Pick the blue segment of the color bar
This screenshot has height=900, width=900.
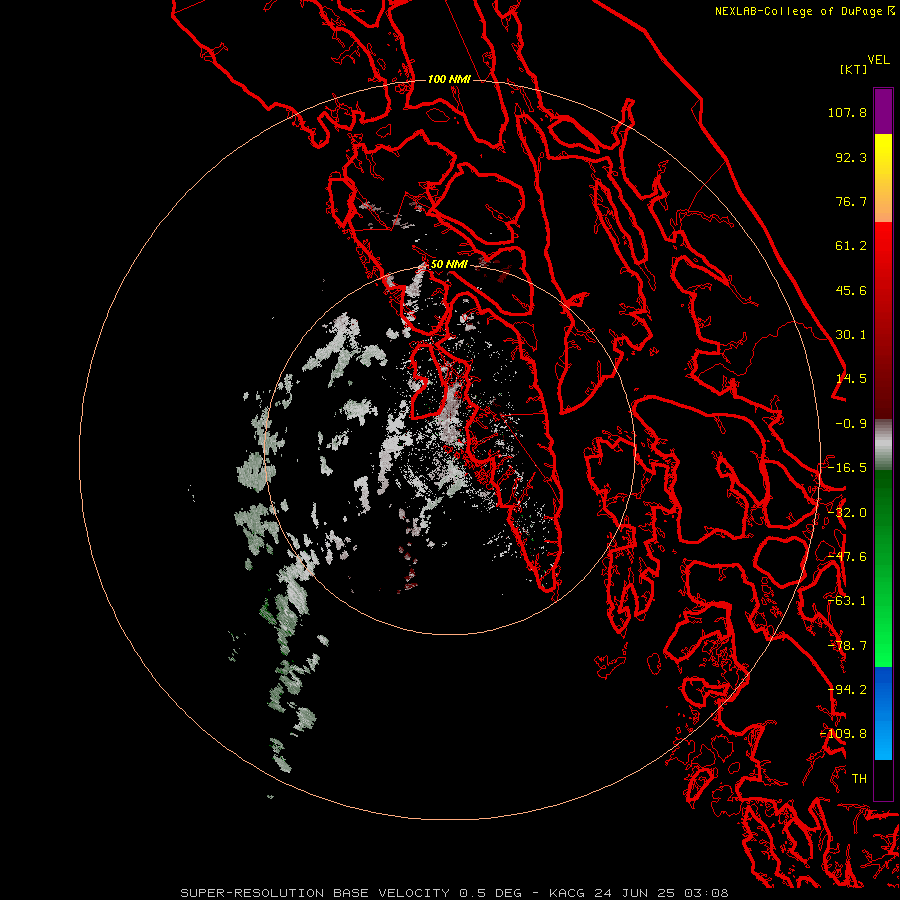click(883, 713)
